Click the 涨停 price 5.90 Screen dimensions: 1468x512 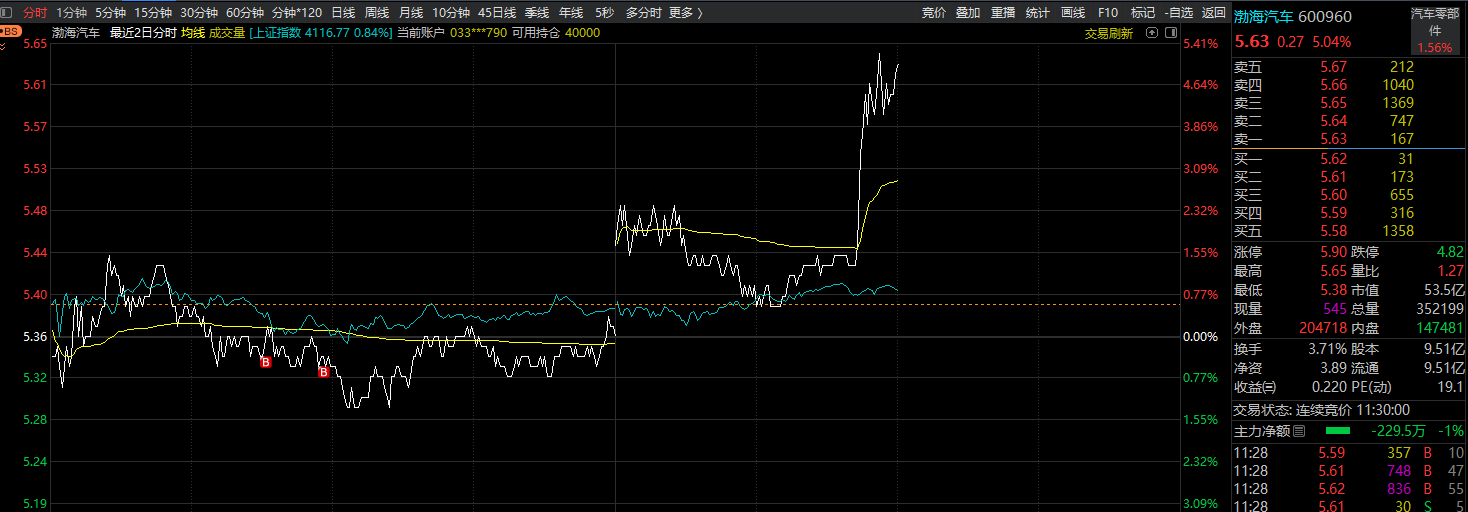1333,252
